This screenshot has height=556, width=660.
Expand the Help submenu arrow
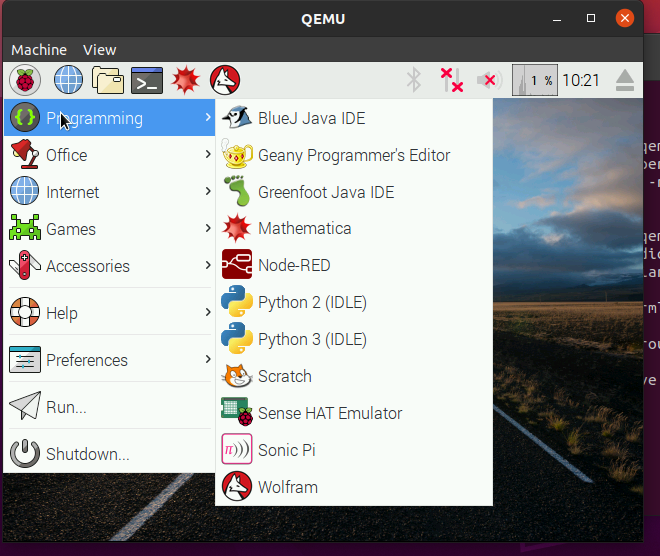(208, 312)
